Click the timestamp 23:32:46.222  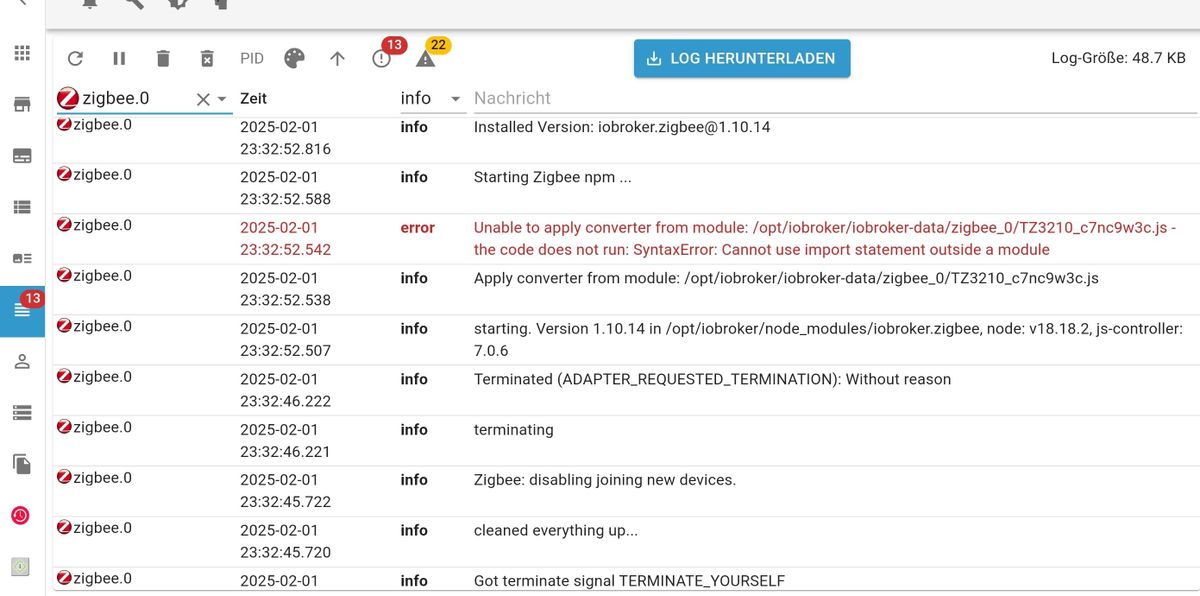click(x=286, y=401)
